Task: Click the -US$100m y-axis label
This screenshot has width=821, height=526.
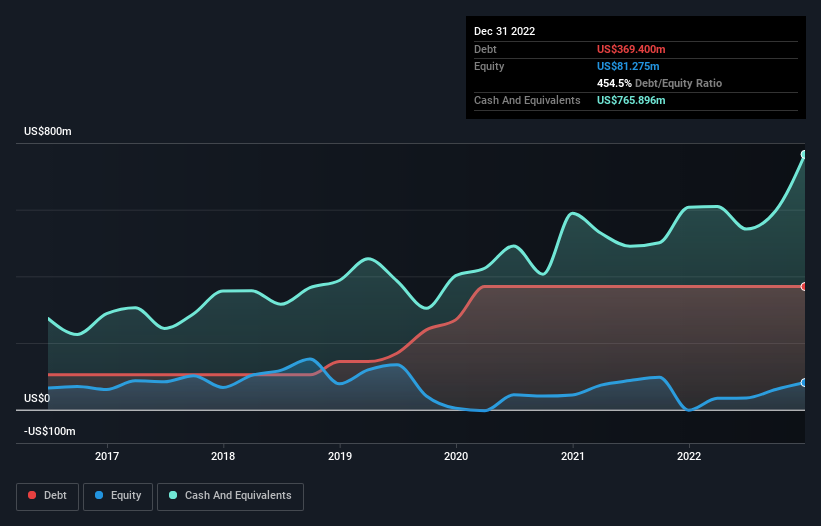Action: (49, 431)
